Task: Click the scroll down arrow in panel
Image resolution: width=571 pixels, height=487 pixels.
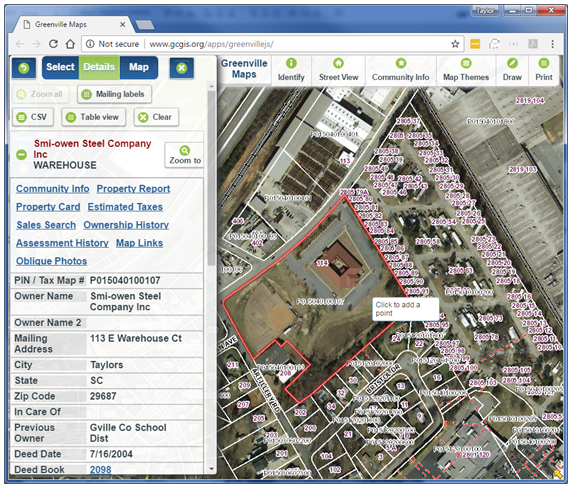Action: point(211,468)
